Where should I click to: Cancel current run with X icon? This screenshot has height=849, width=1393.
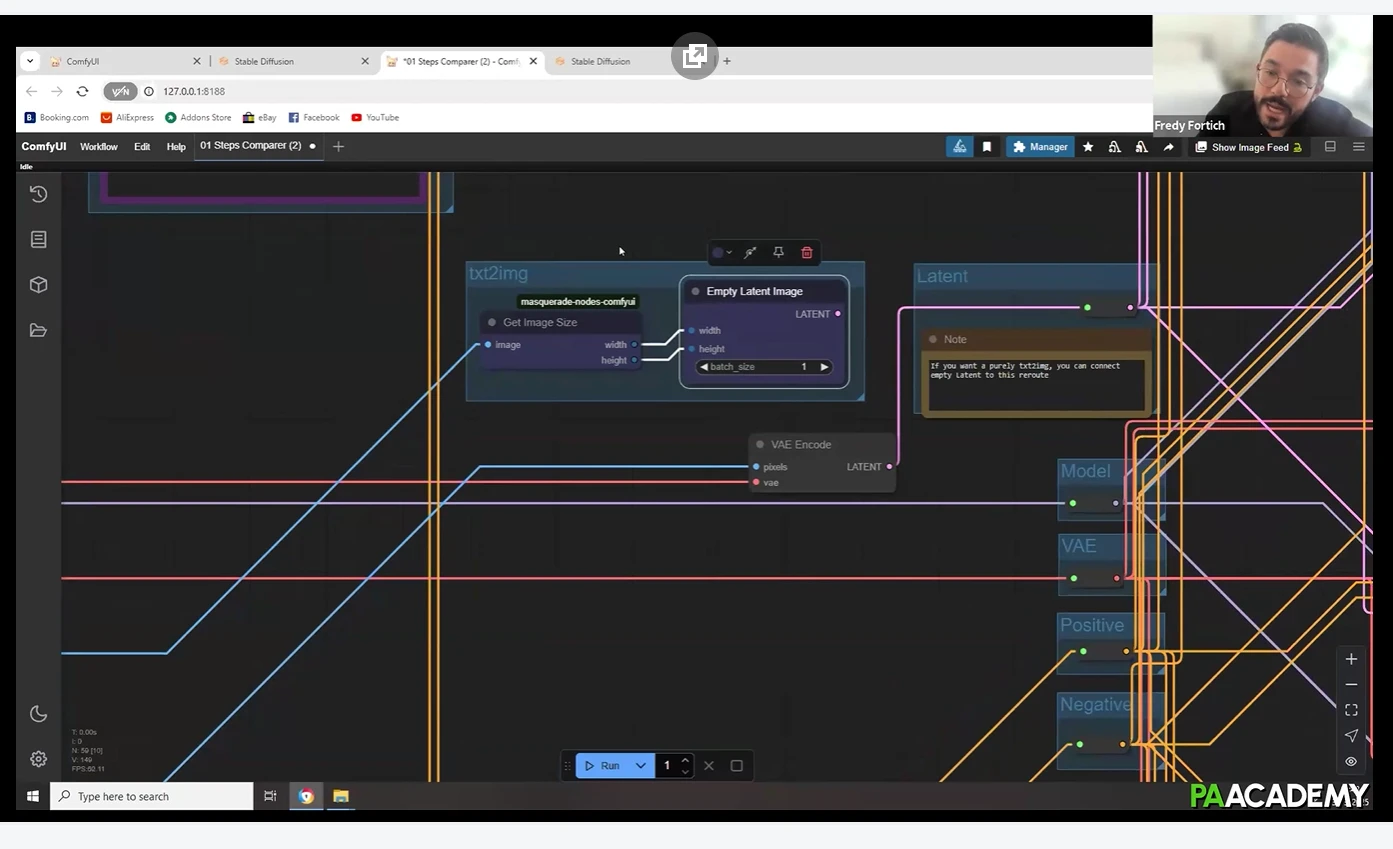point(709,766)
